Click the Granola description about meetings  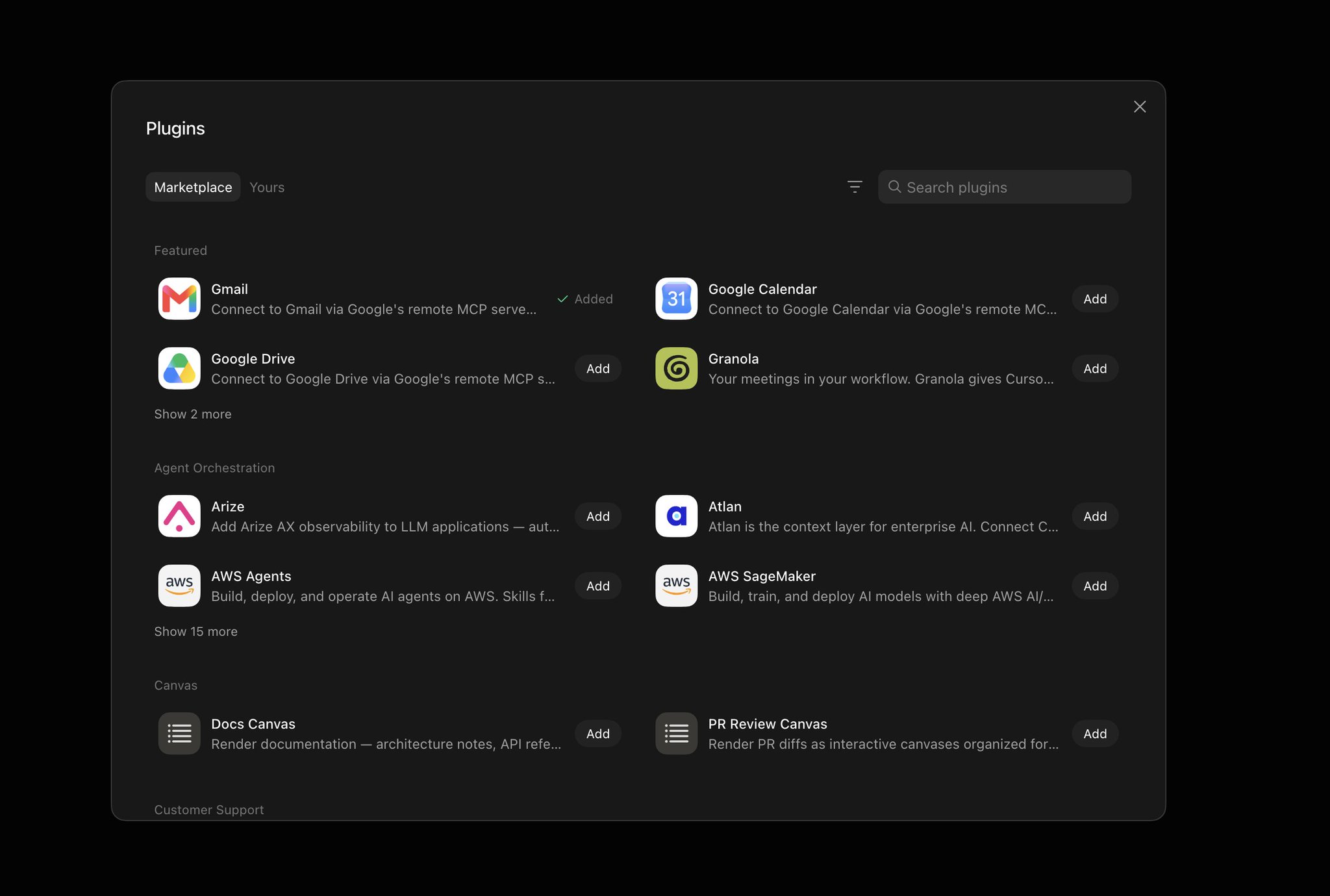[x=881, y=379]
